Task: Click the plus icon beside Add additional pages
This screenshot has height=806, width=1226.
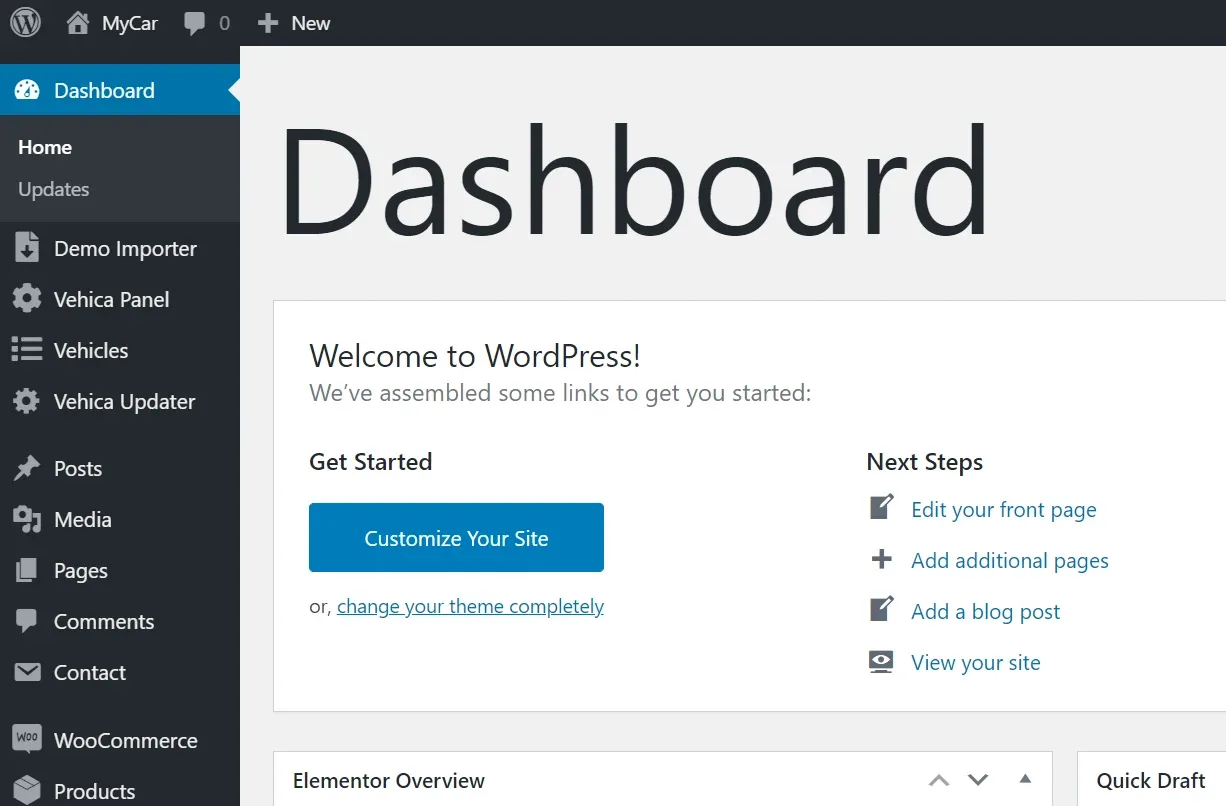Action: (881, 559)
